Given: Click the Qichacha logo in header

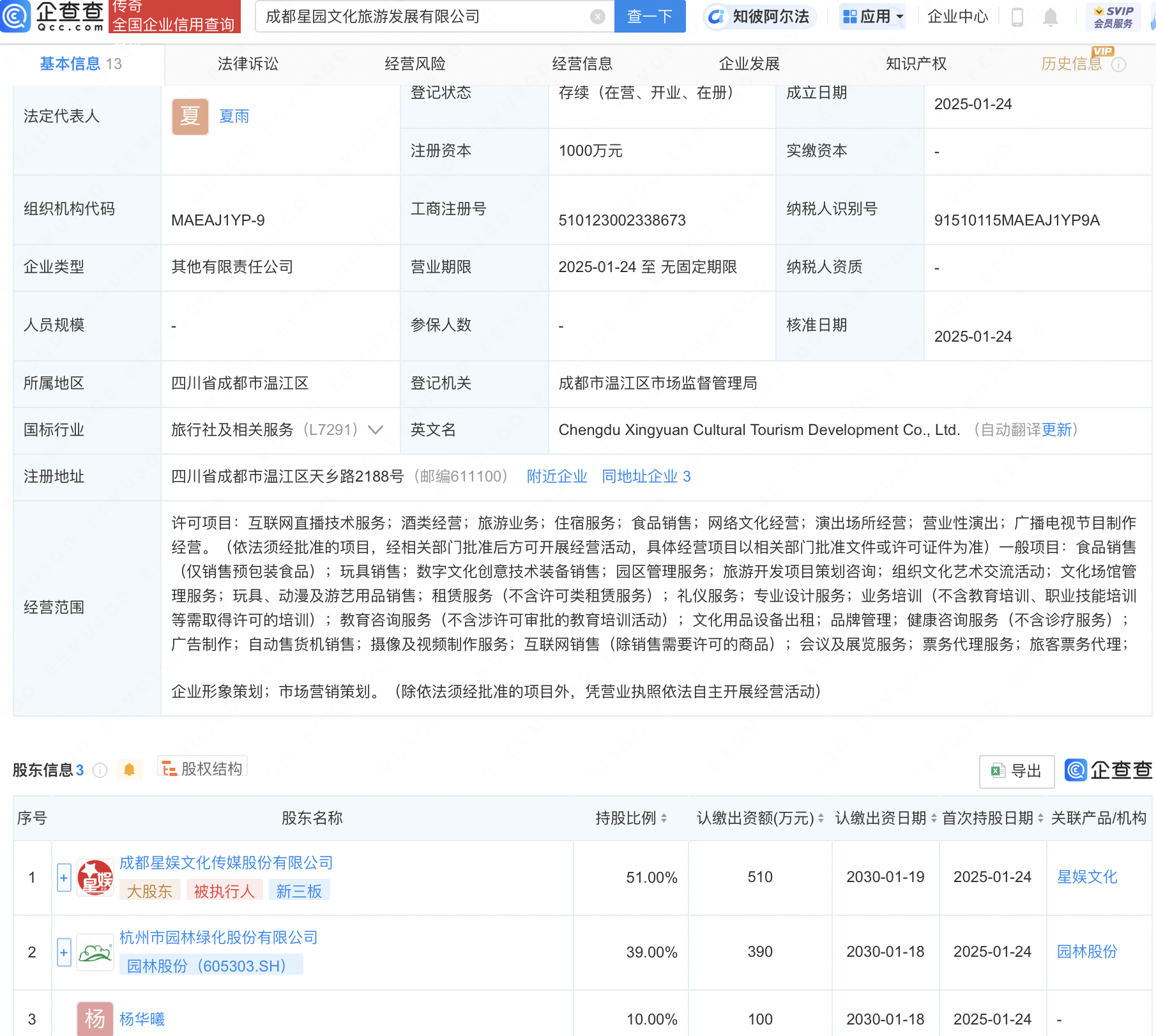Looking at the screenshot, I should pyautogui.click(x=52, y=16).
